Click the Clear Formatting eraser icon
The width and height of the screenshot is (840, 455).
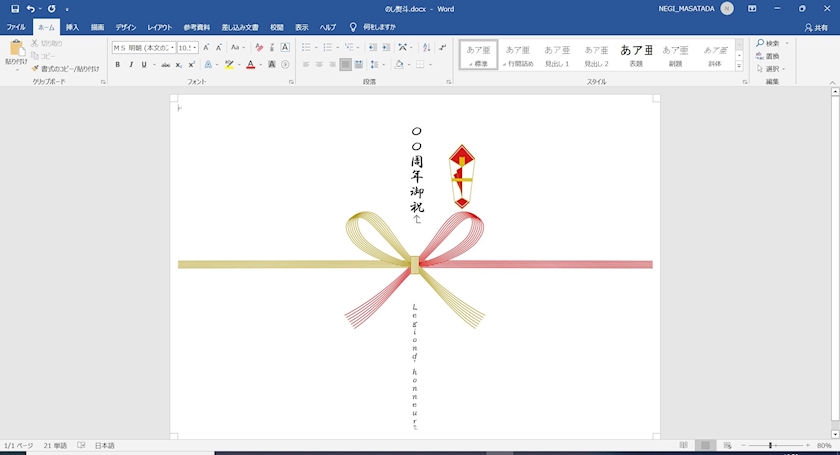(259, 47)
